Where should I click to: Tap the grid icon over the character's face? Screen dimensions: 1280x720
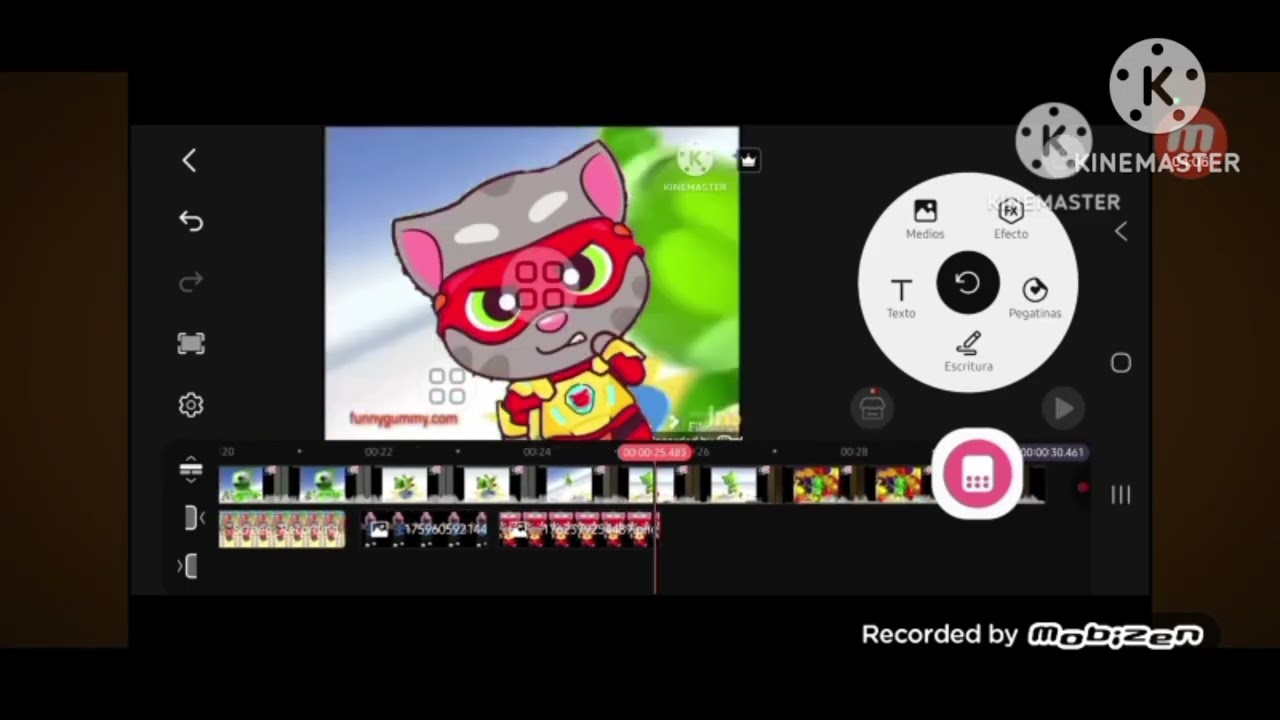pyautogui.click(x=540, y=285)
